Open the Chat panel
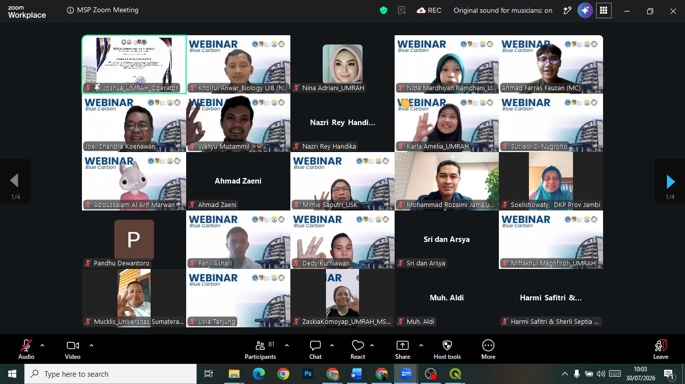The image size is (685, 384). [315, 349]
